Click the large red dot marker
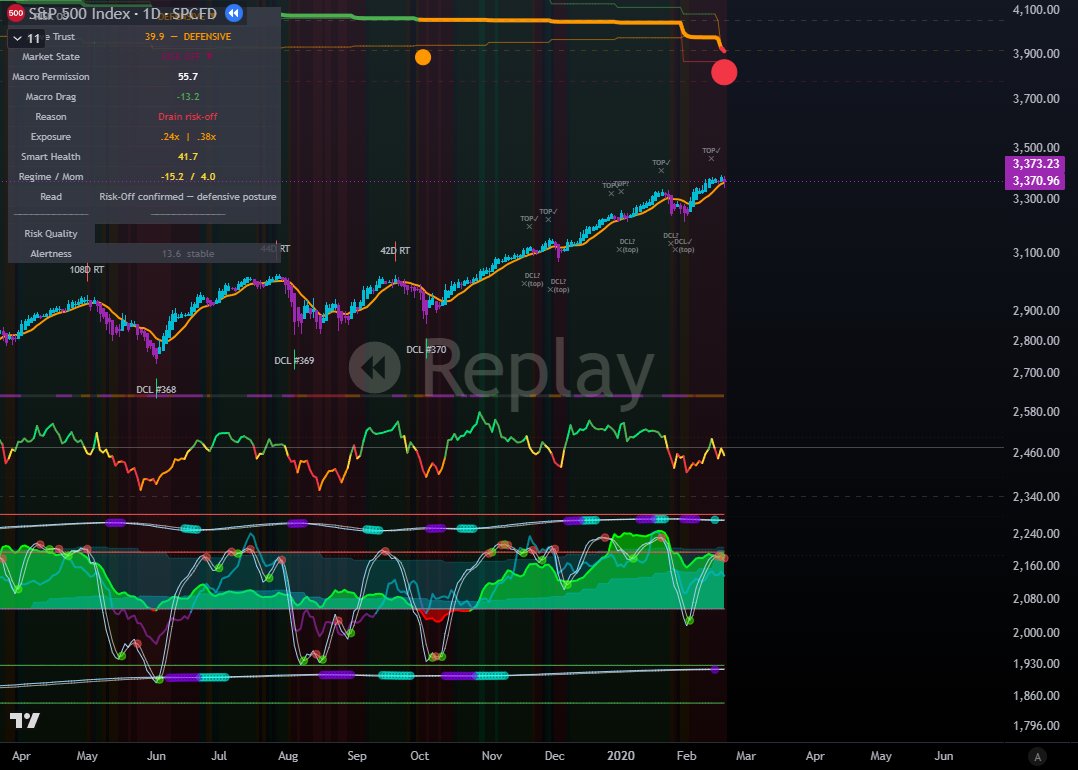Image resolution: width=1078 pixels, height=770 pixels. (724, 72)
